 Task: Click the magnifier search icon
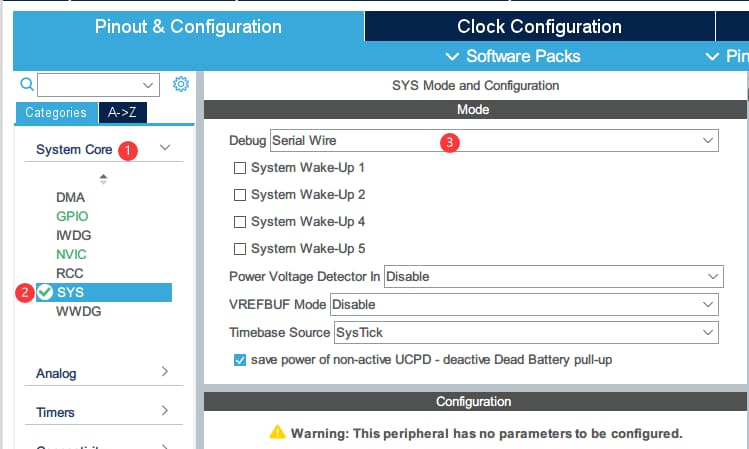pos(27,85)
